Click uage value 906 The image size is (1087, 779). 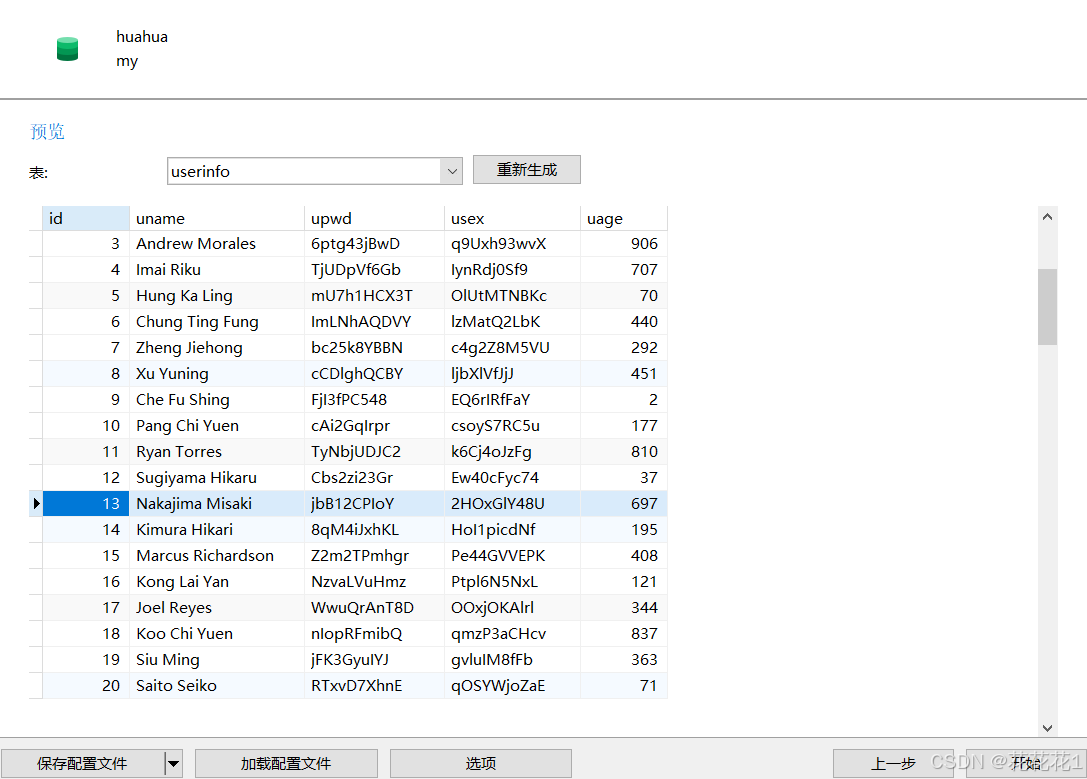tap(624, 244)
